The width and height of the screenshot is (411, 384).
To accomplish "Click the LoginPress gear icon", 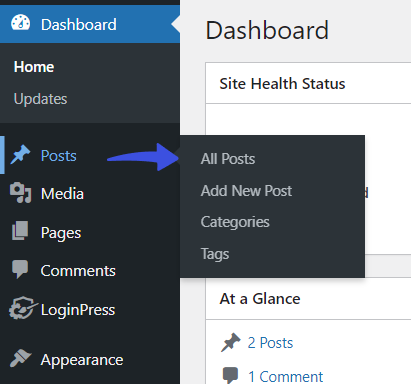I will click(x=22, y=308).
